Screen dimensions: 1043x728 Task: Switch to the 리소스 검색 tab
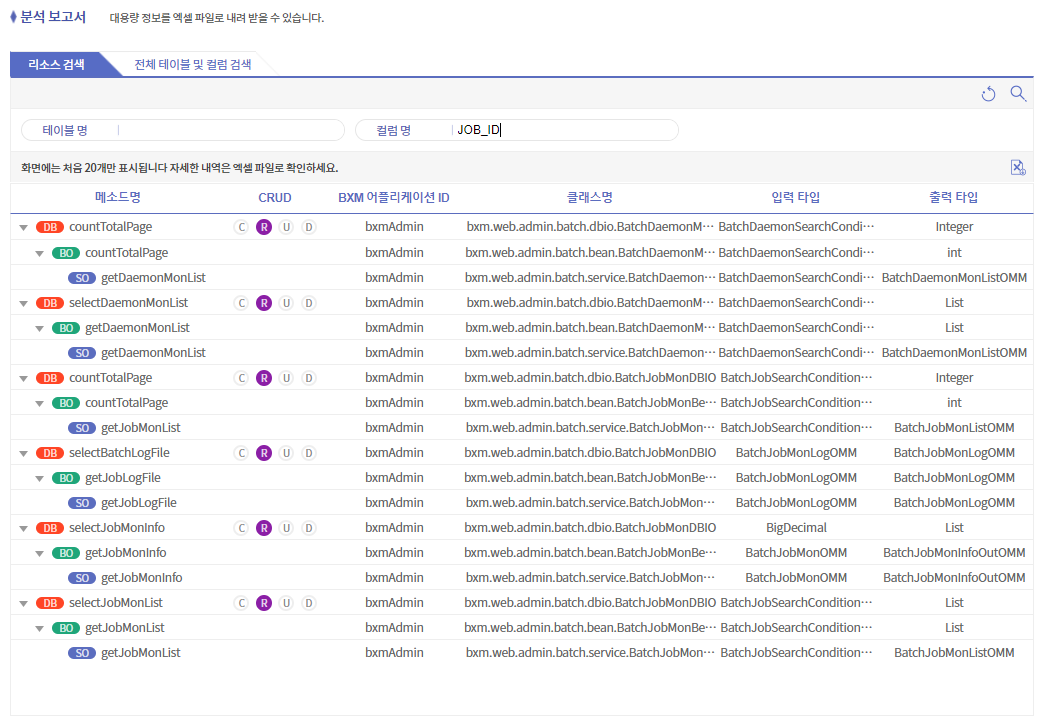(57, 65)
